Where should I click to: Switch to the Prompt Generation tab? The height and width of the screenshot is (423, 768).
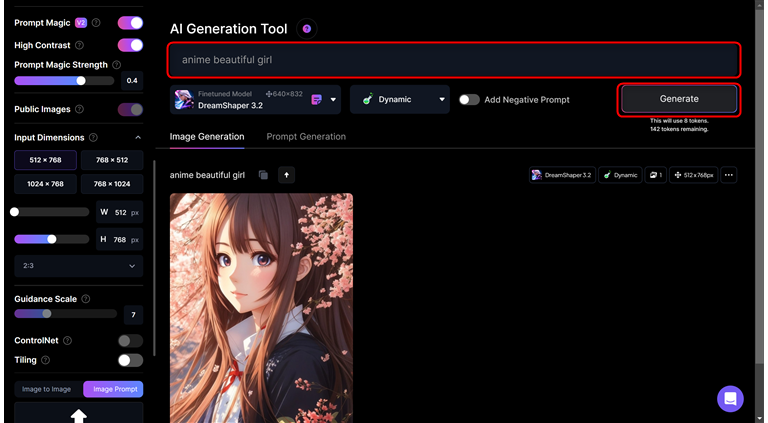pos(306,137)
